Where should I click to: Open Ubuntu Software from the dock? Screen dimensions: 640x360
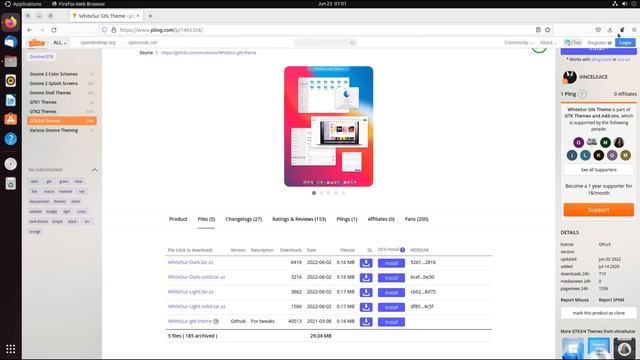coord(11,119)
